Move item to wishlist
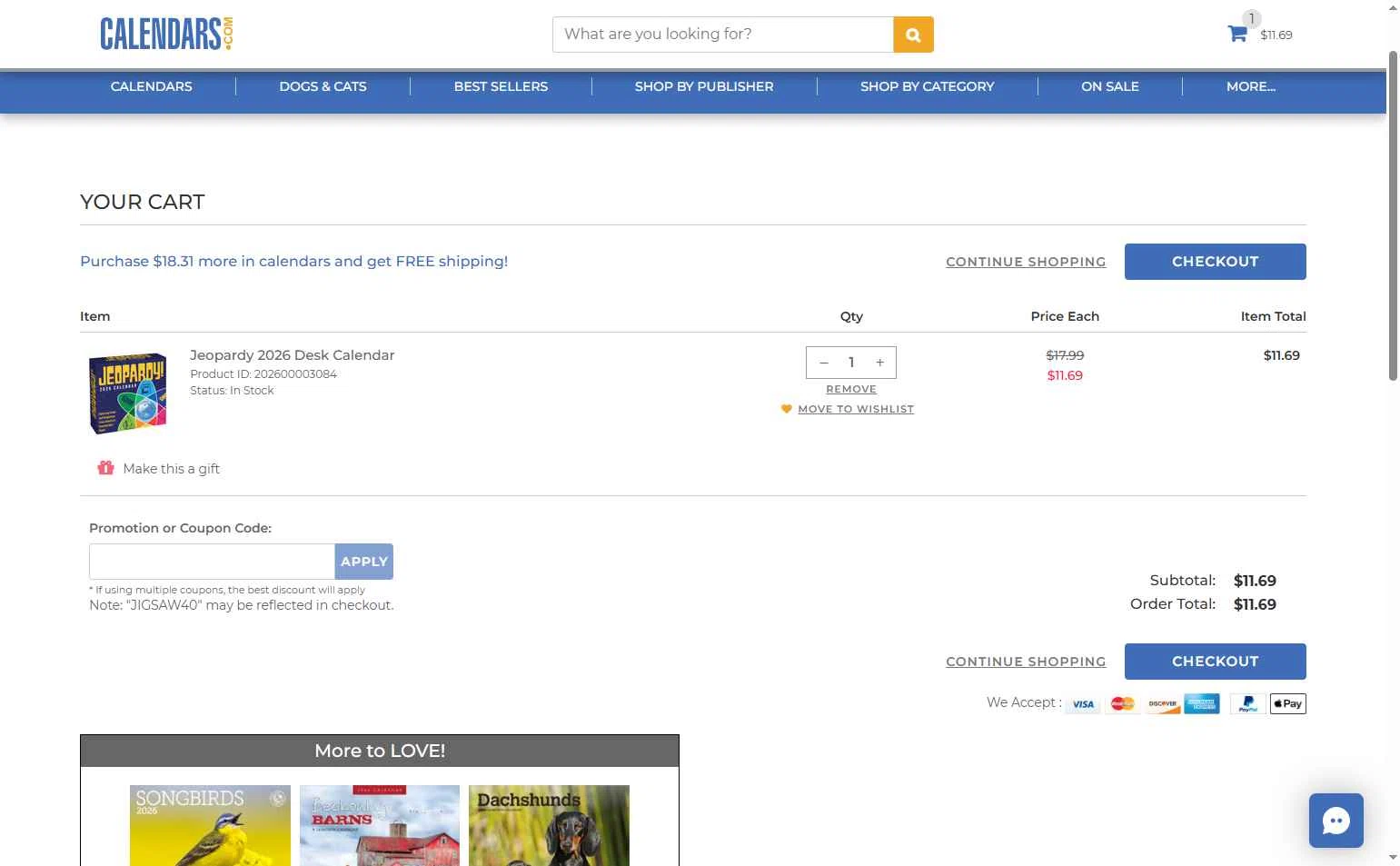 tap(856, 409)
